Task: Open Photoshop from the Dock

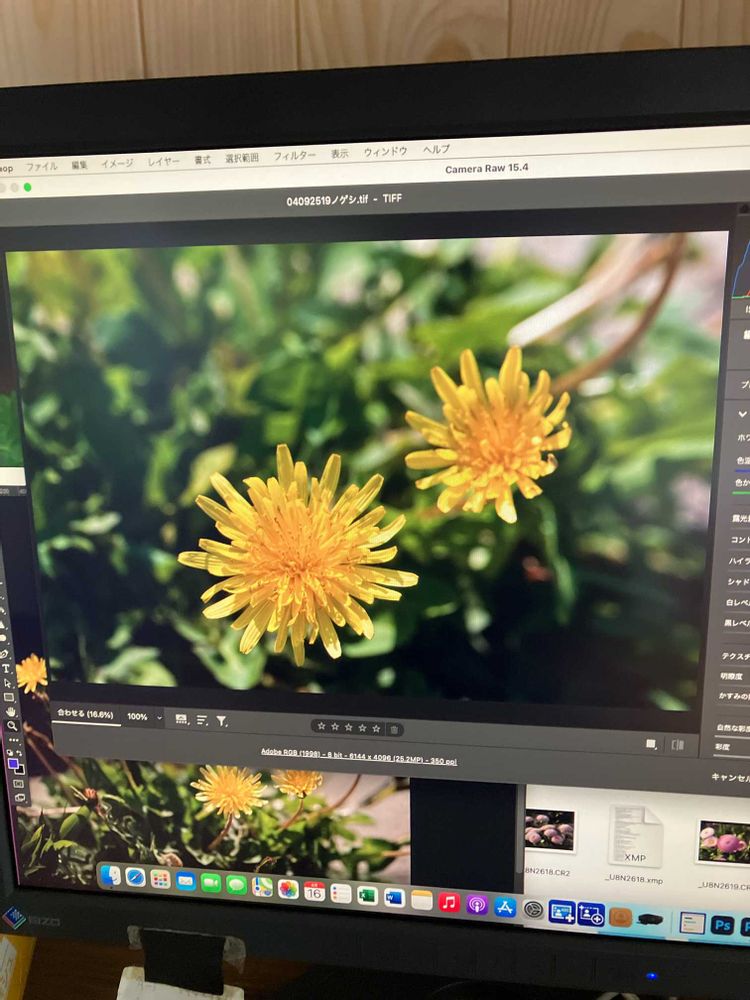Action: point(722,925)
